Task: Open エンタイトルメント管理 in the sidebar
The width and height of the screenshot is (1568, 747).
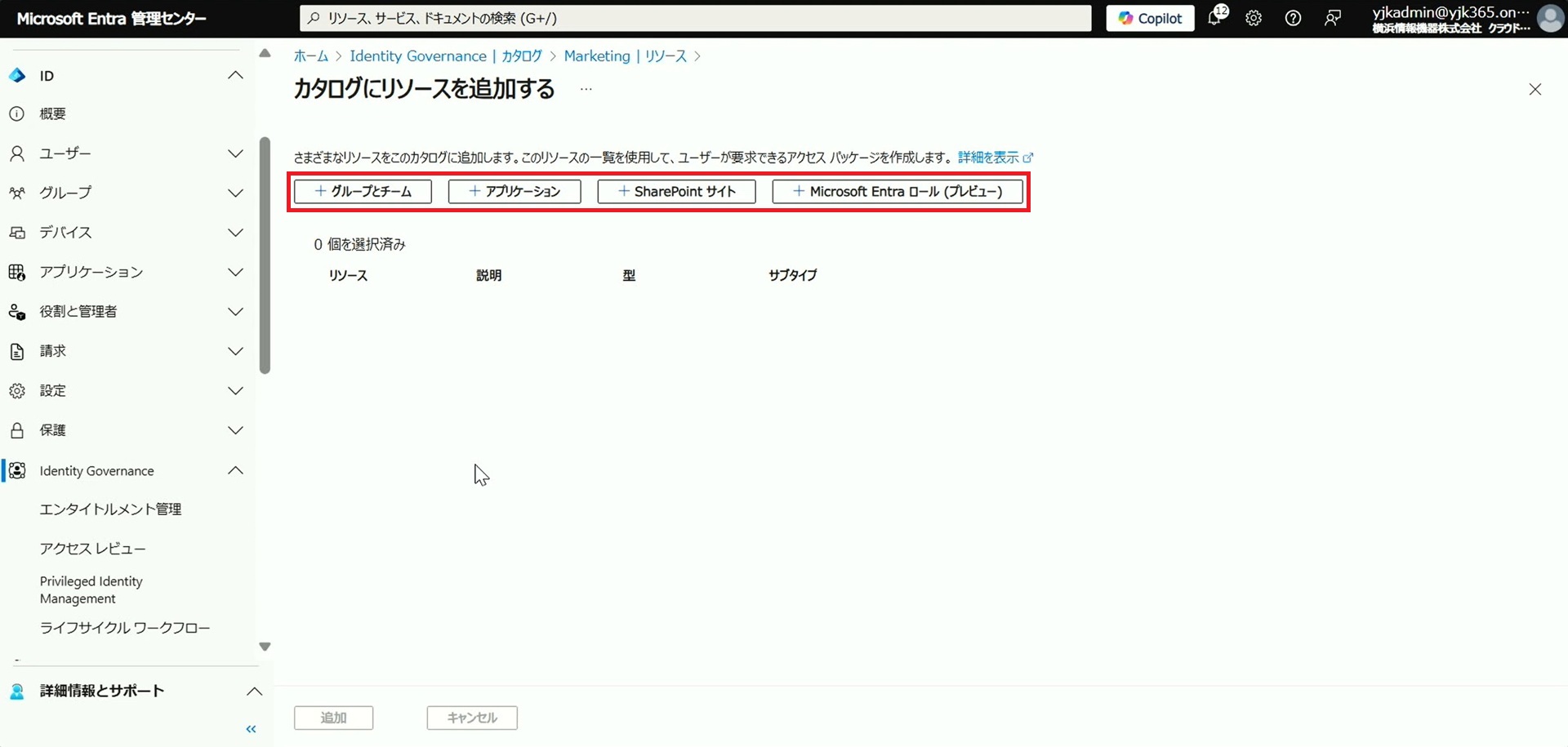Action: [x=110, y=509]
